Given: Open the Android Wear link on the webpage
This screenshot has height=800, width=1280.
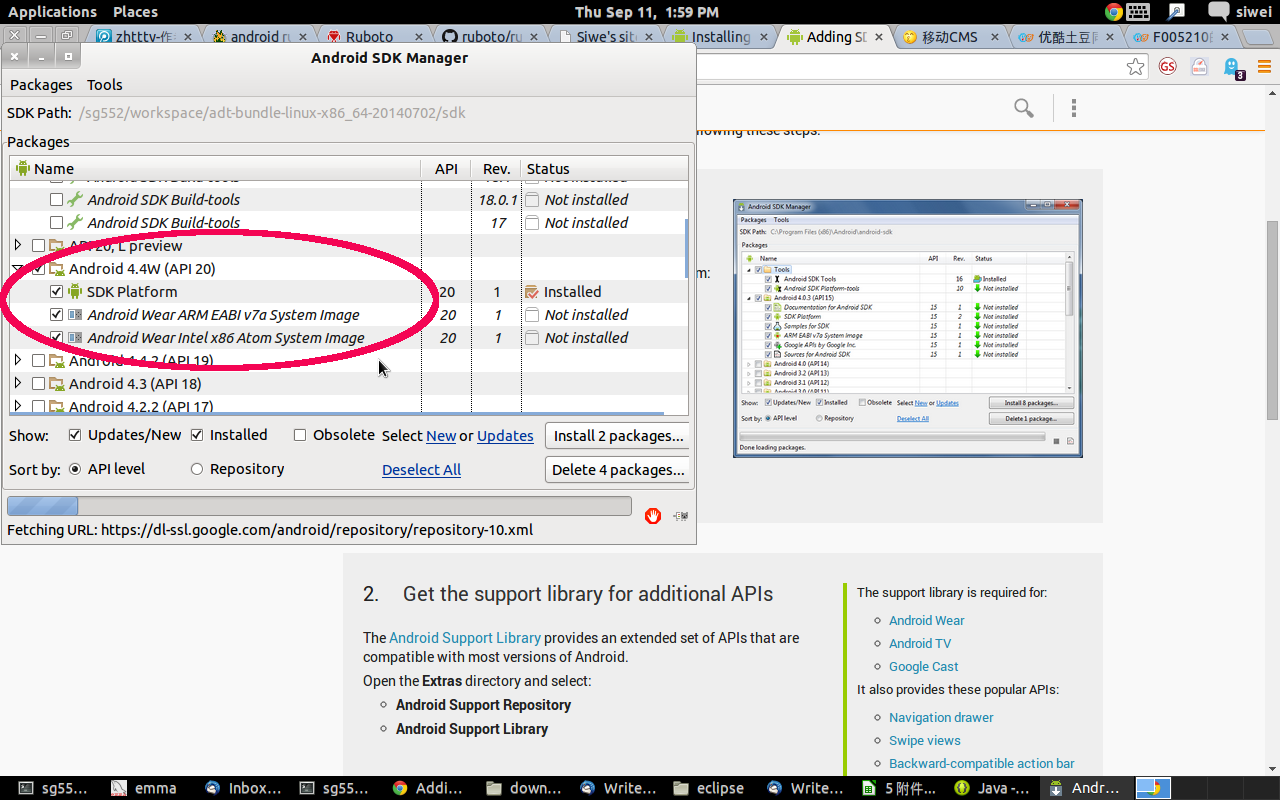Looking at the screenshot, I should pyautogui.click(x=927, y=620).
